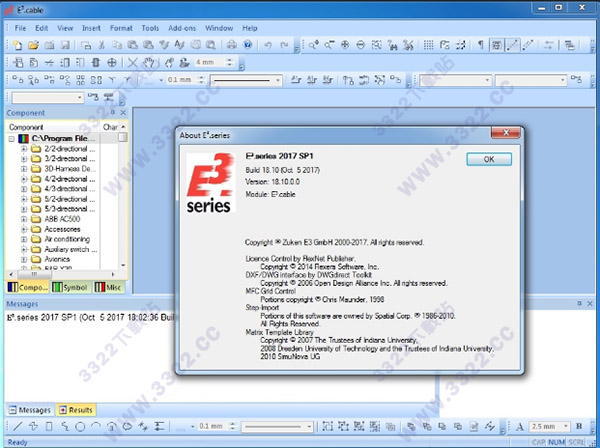Expand the Avionics folder
Image resolution: width=600 pixels, height=448 pixels.
click(x=24, y=259)
